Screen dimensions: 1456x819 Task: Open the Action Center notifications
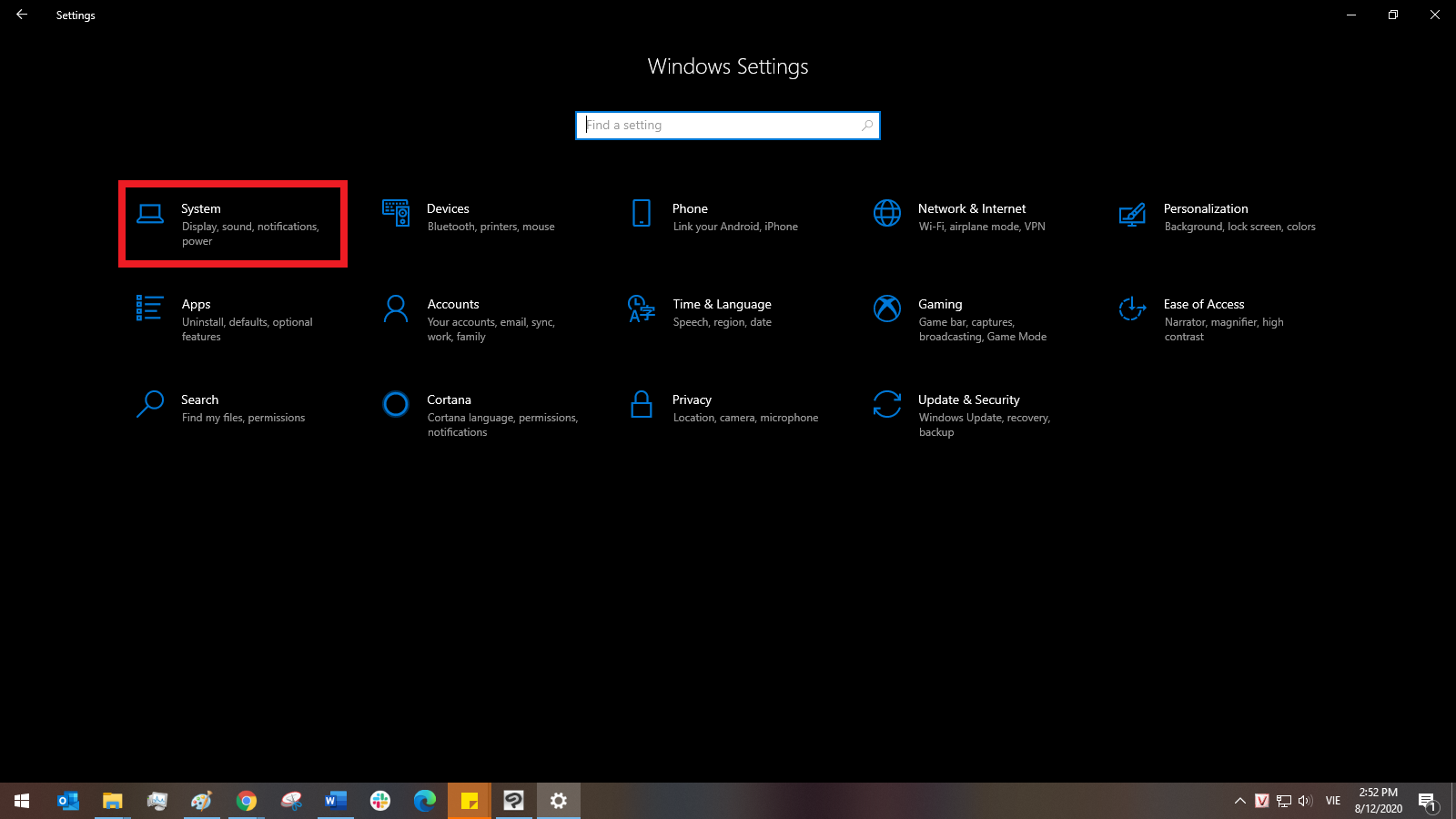(1427, 801)
